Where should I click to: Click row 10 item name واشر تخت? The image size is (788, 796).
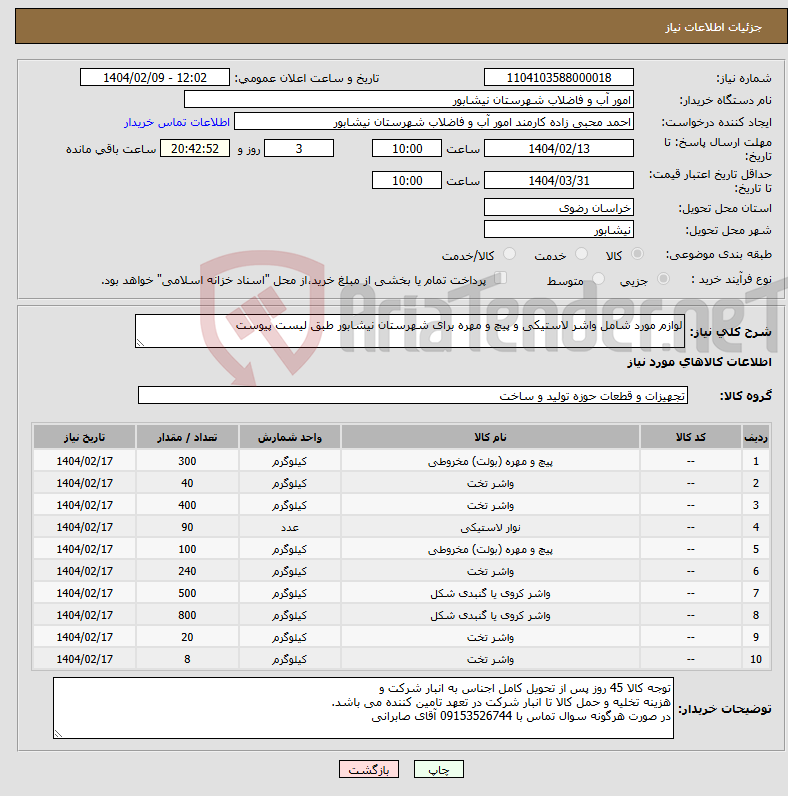click(x=490, y=659)
